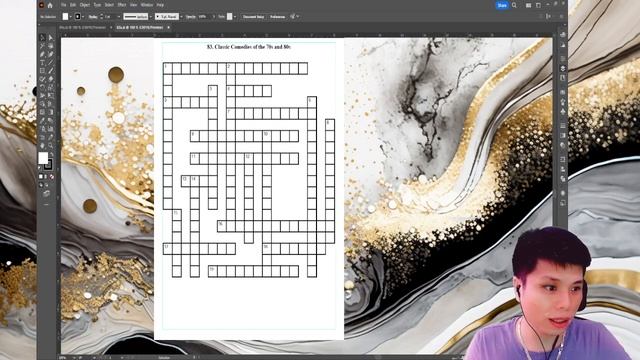Go to the Home screen icon
Image resolution: width=640 pixels, height=360 pixels.
click(x=50, y=5)
